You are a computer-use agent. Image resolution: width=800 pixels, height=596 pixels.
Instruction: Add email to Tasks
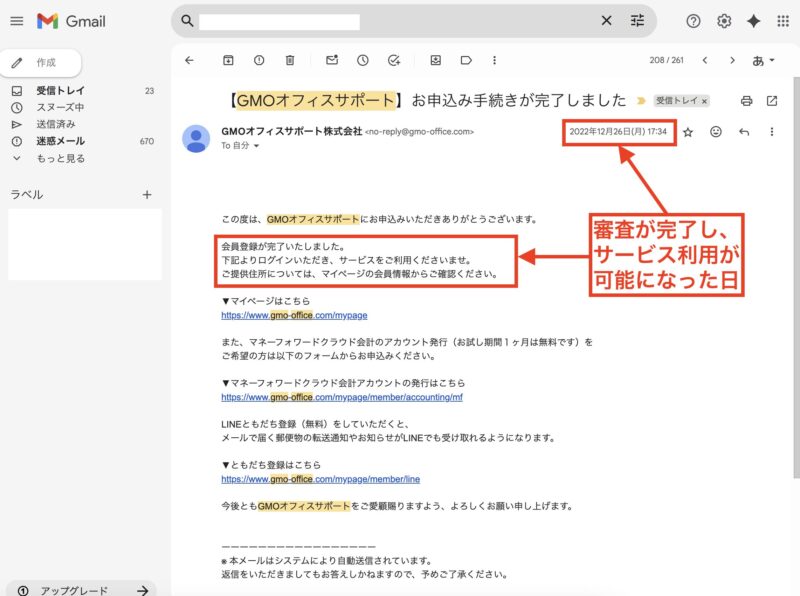[394, 60]
